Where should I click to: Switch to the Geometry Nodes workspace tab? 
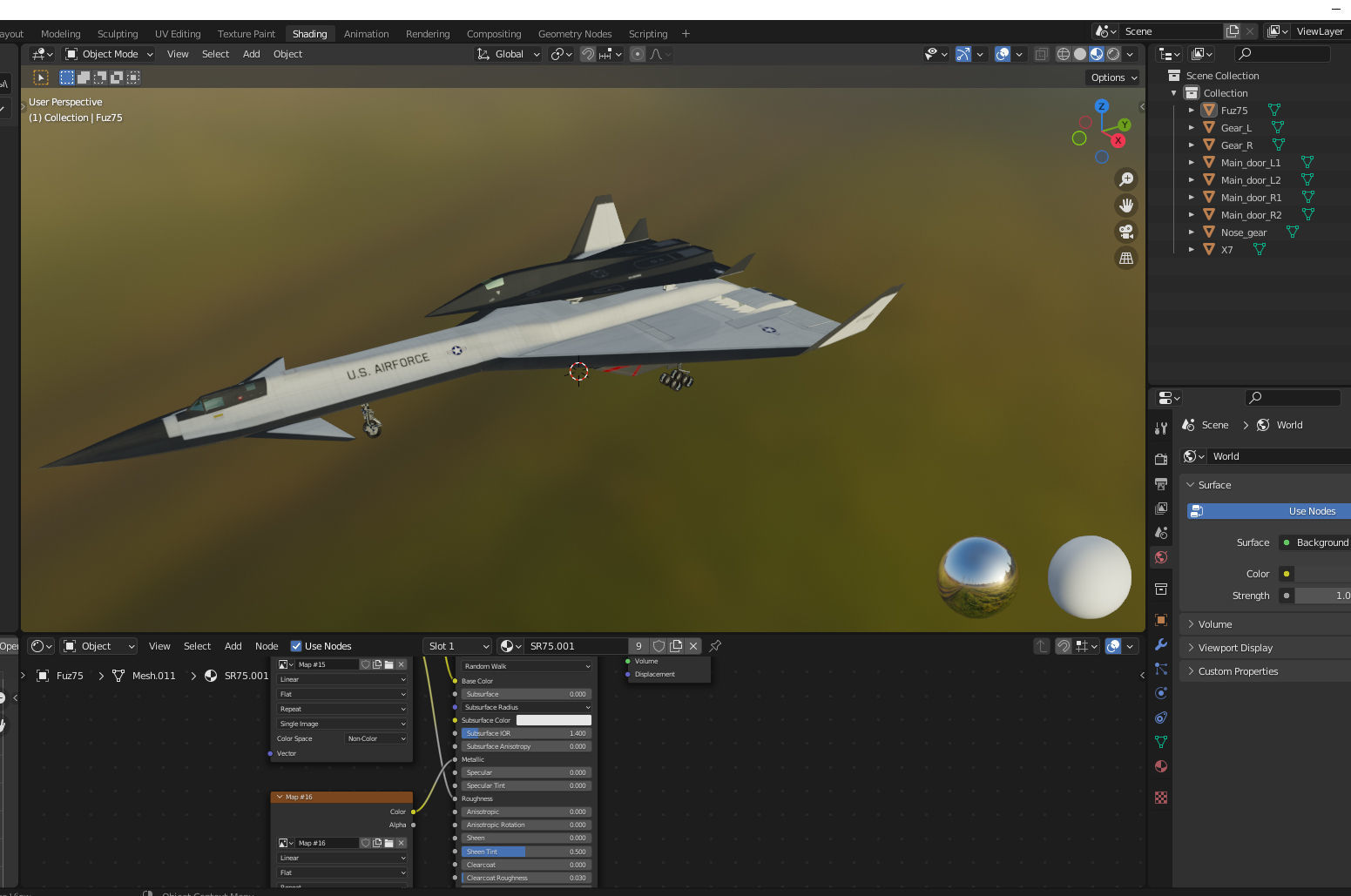coord(575,34)
